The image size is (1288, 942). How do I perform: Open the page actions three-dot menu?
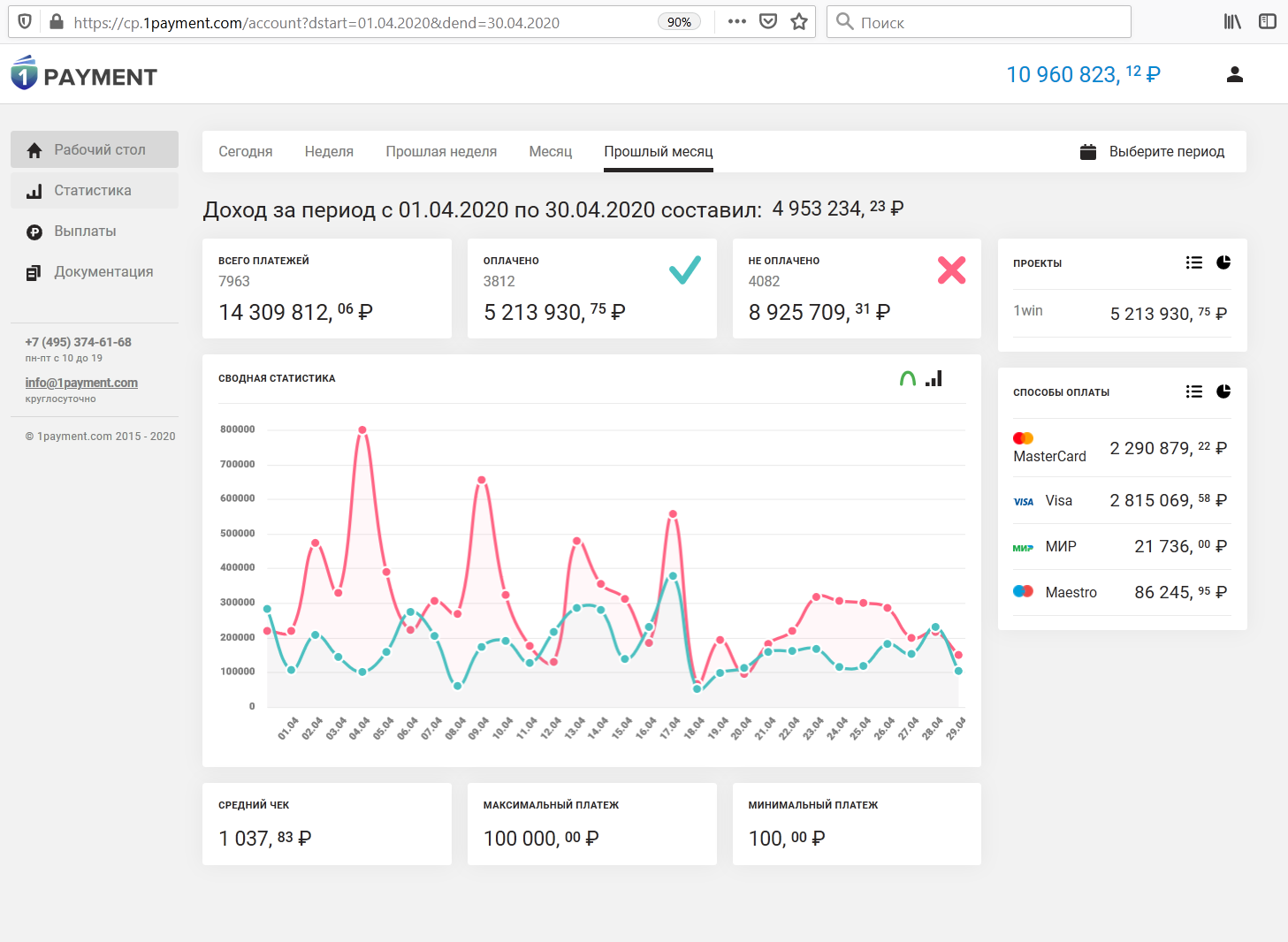[737, 21]
